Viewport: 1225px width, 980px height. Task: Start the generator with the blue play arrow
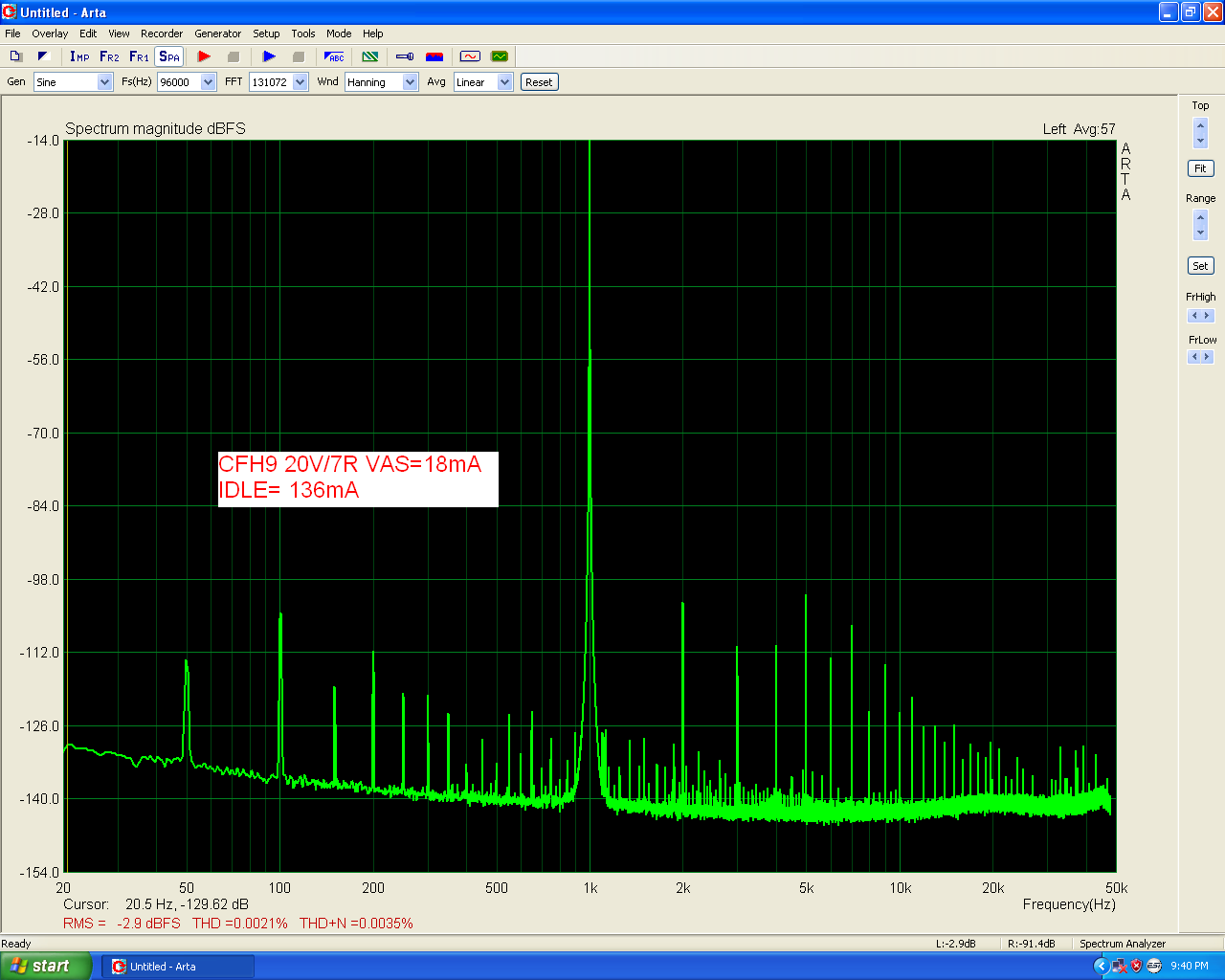coord(269,56)
